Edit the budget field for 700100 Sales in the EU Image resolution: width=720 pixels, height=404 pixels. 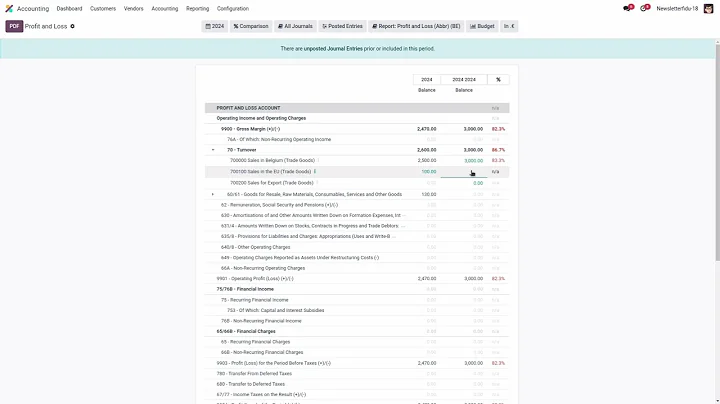point(464,172)
